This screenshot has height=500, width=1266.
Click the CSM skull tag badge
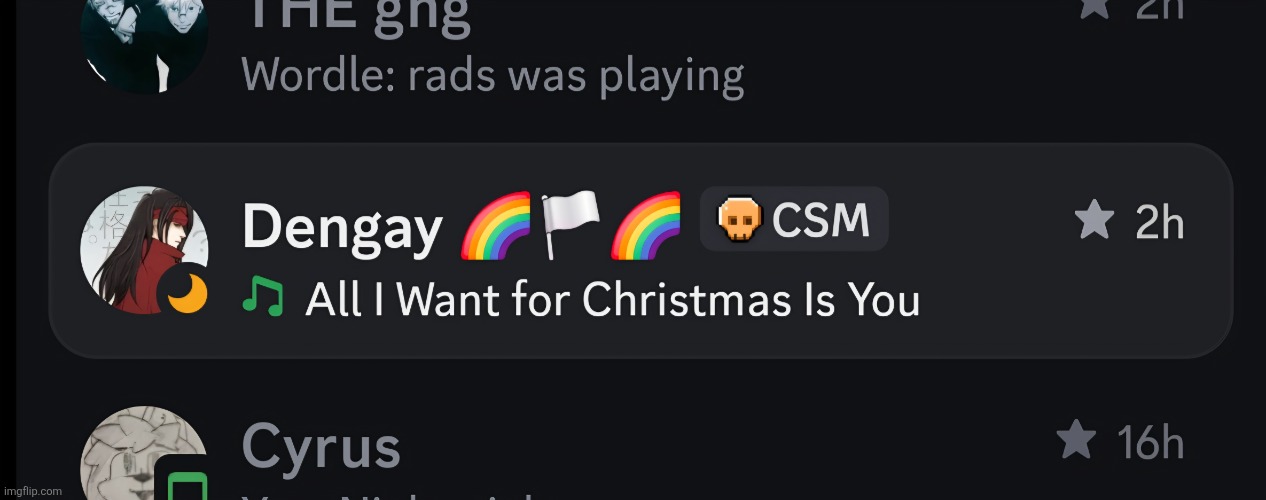pyautogui.click(x=794, y=219)
